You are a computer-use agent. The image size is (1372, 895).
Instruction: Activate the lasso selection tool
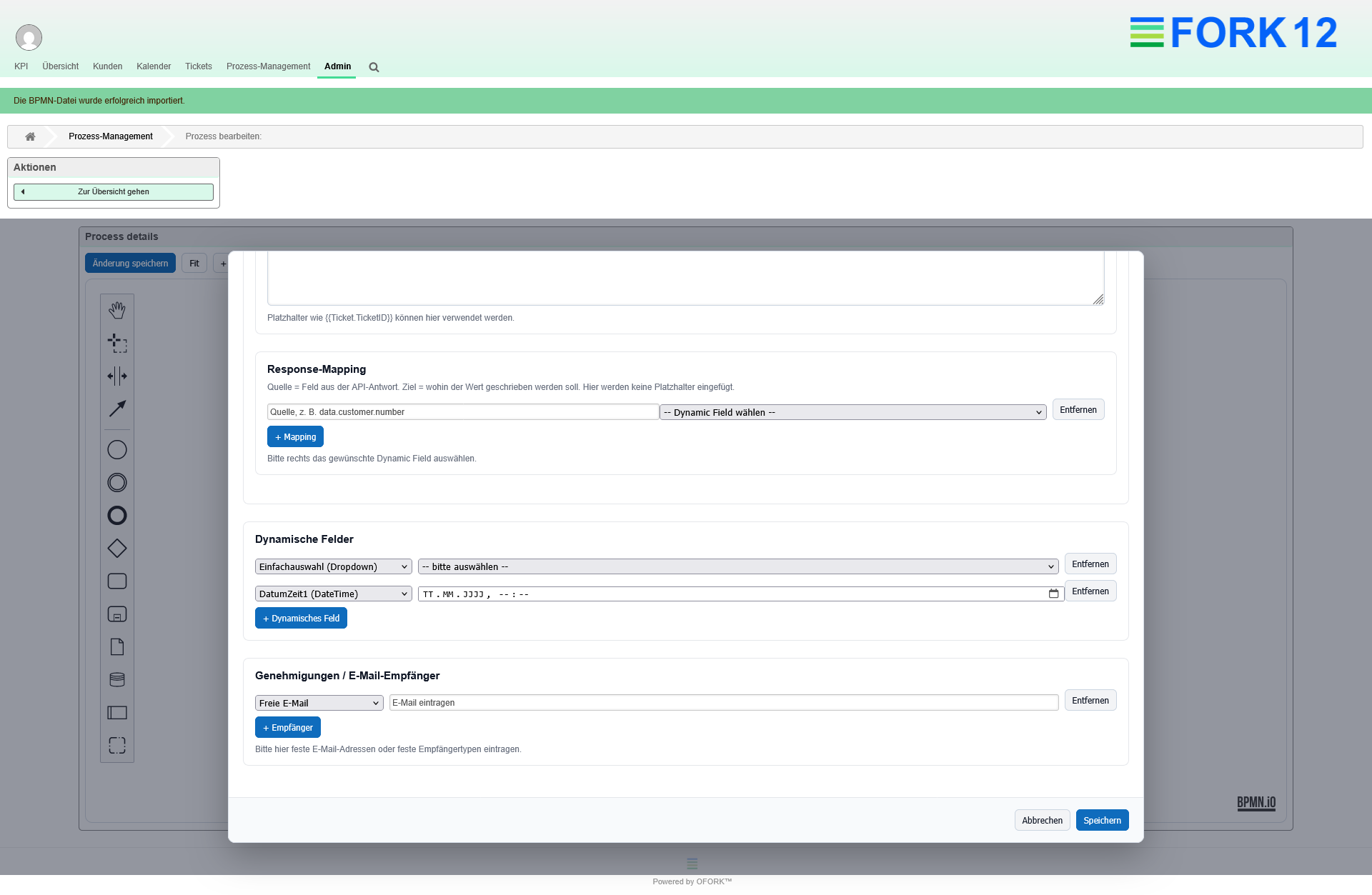pos(116,343)
